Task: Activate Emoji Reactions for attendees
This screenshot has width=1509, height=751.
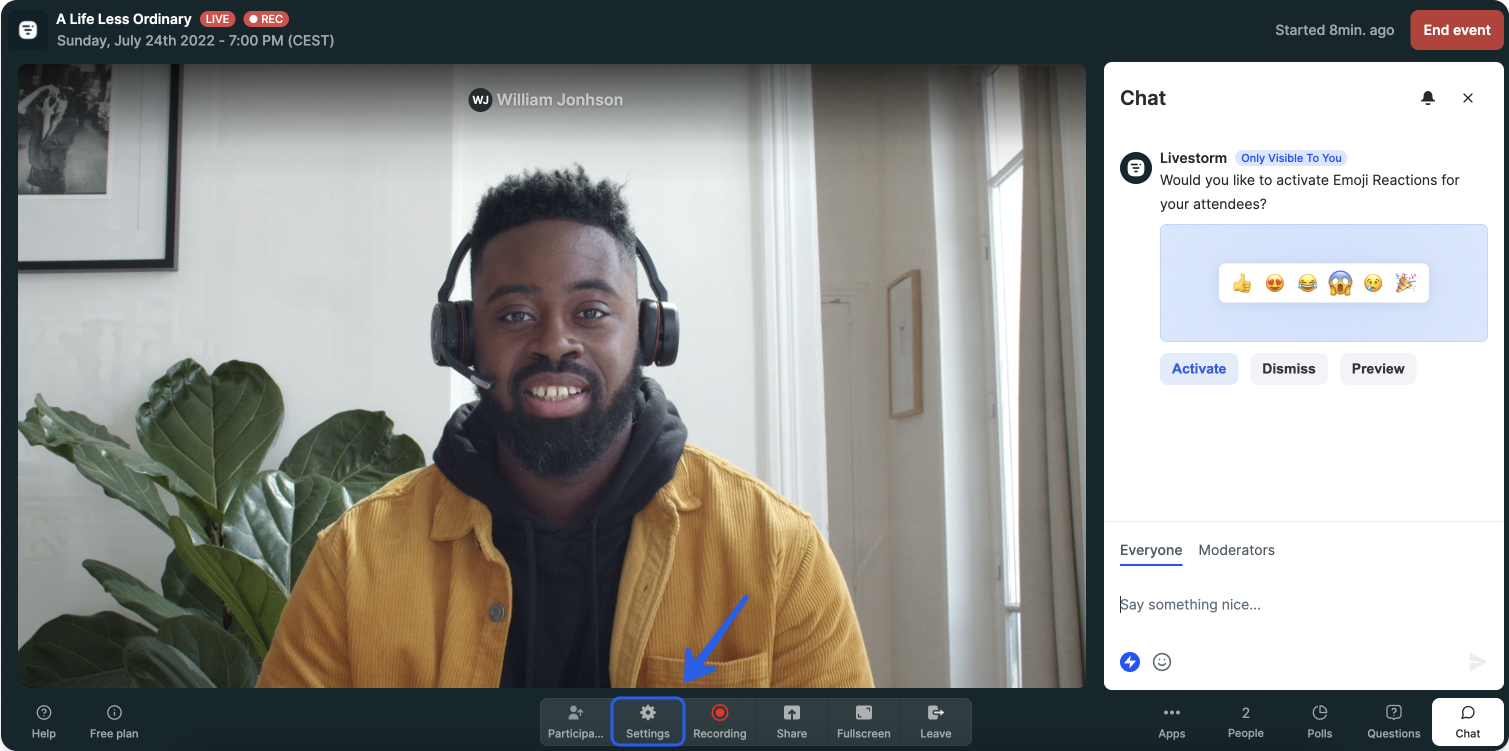Action: 1198,368
